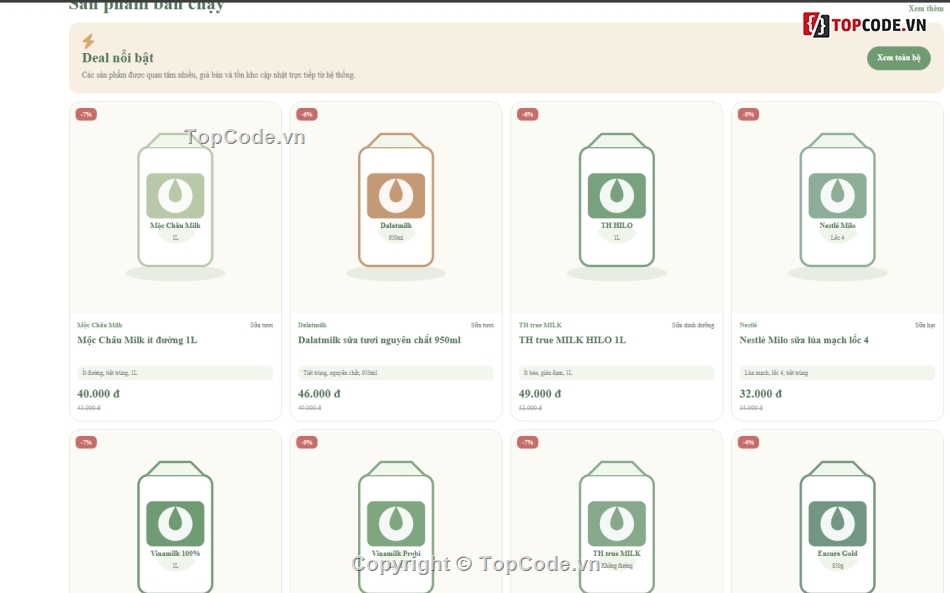Viewport: 950px width, 593px height.
Task: Click 'Sữa tươi' category on Dalatmilk card
Action: (x=482, y=325)
